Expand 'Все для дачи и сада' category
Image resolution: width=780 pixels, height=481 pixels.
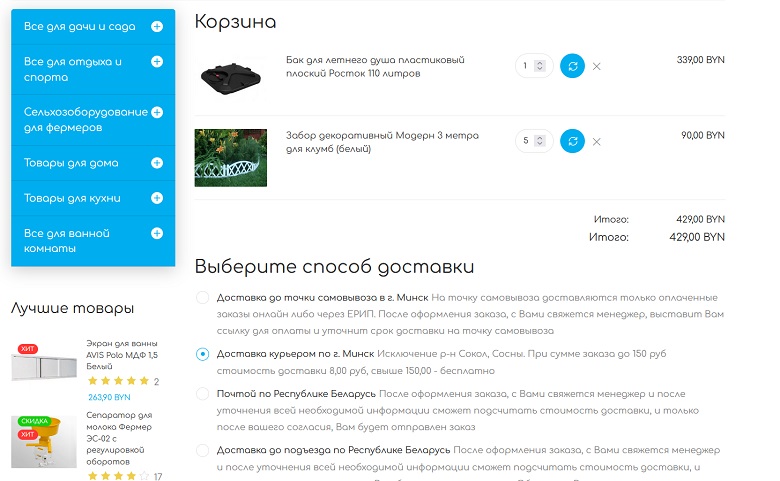(x=157, y=26)
